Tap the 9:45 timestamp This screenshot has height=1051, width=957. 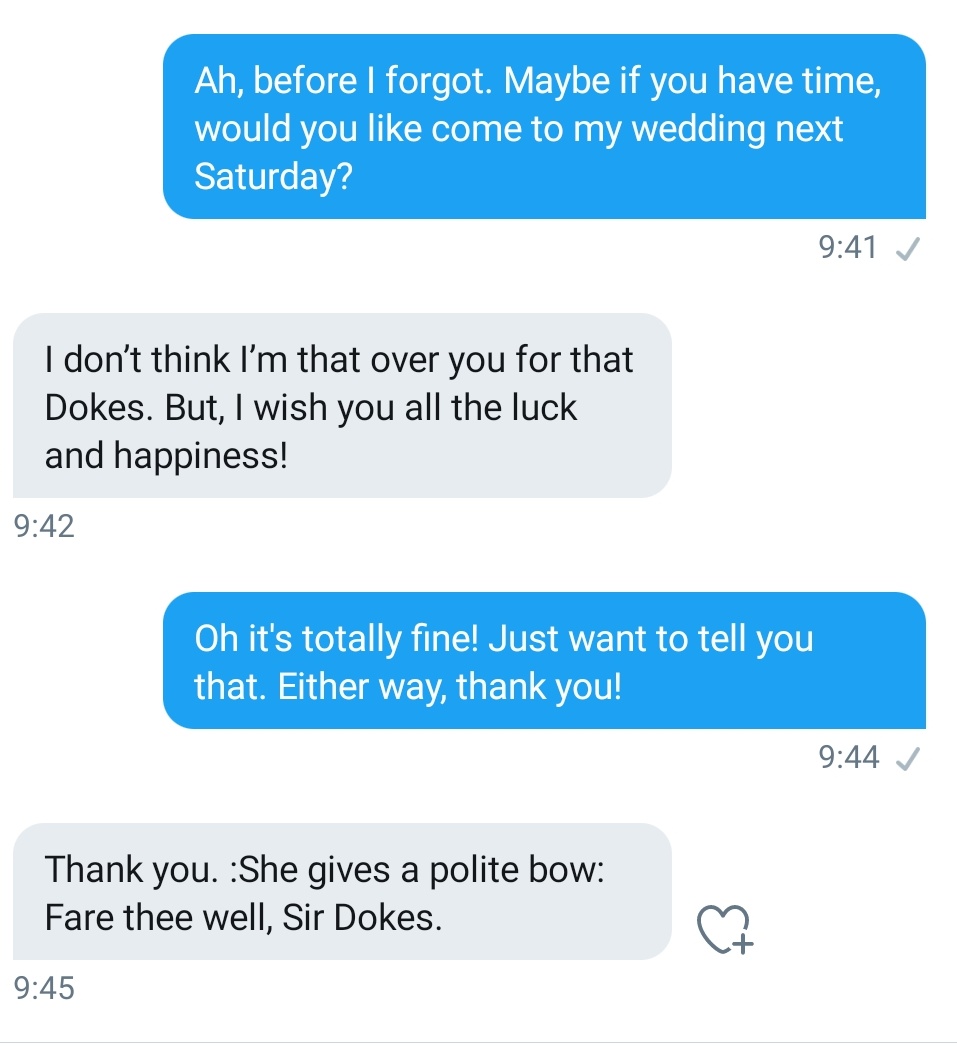coord(44,988)
